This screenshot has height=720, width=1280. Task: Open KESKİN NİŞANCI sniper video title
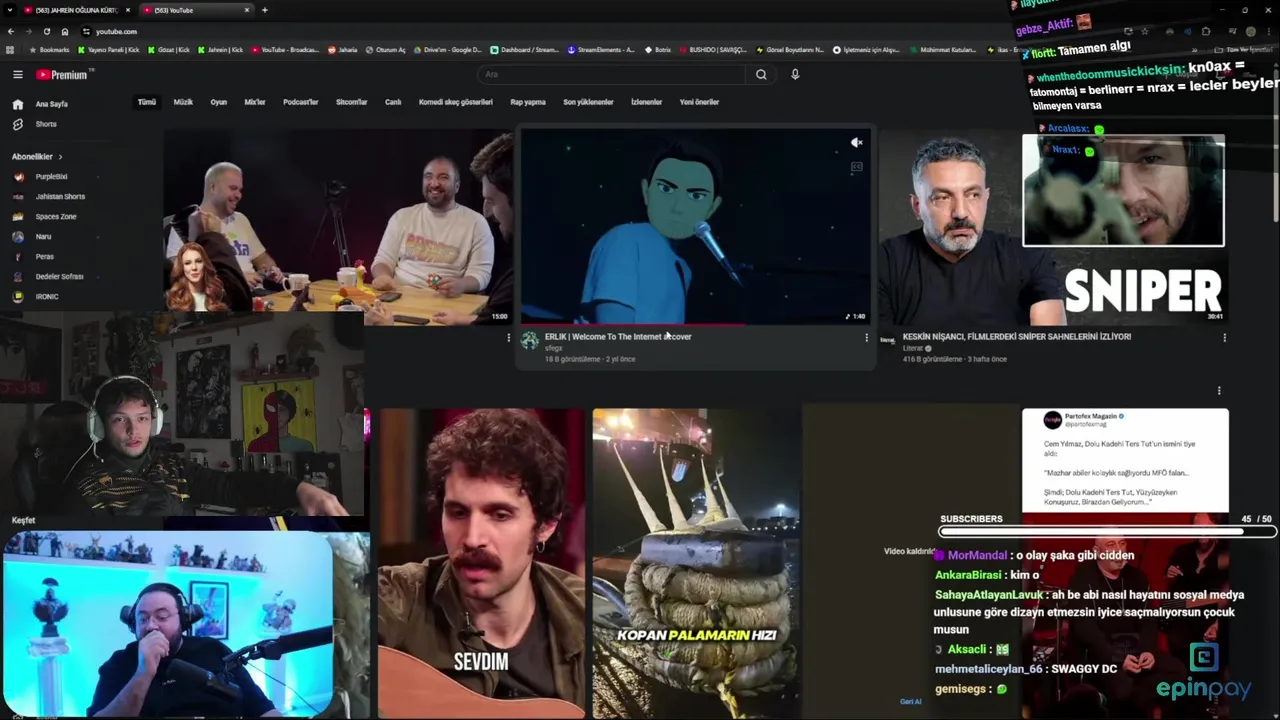pos(1017,337)
